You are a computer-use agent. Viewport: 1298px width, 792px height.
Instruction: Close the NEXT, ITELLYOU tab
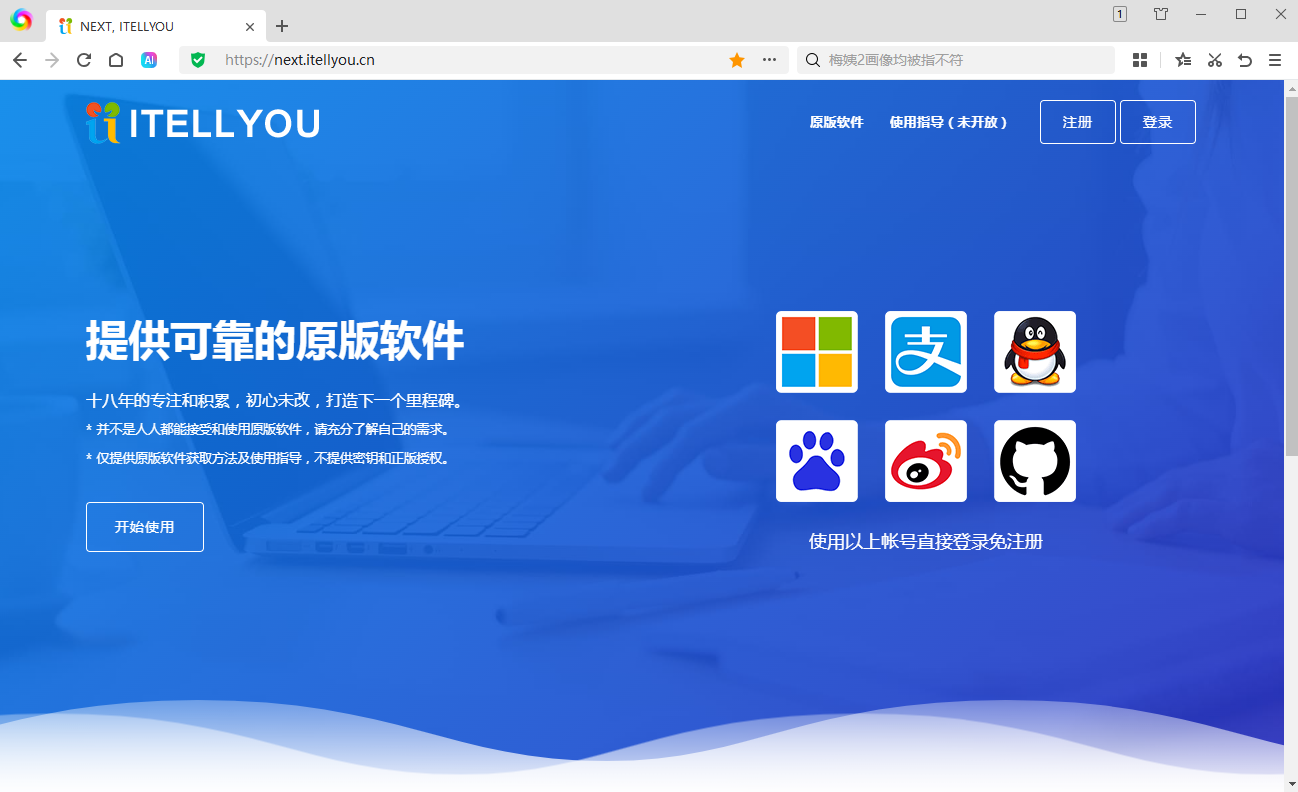coord(250,27)
